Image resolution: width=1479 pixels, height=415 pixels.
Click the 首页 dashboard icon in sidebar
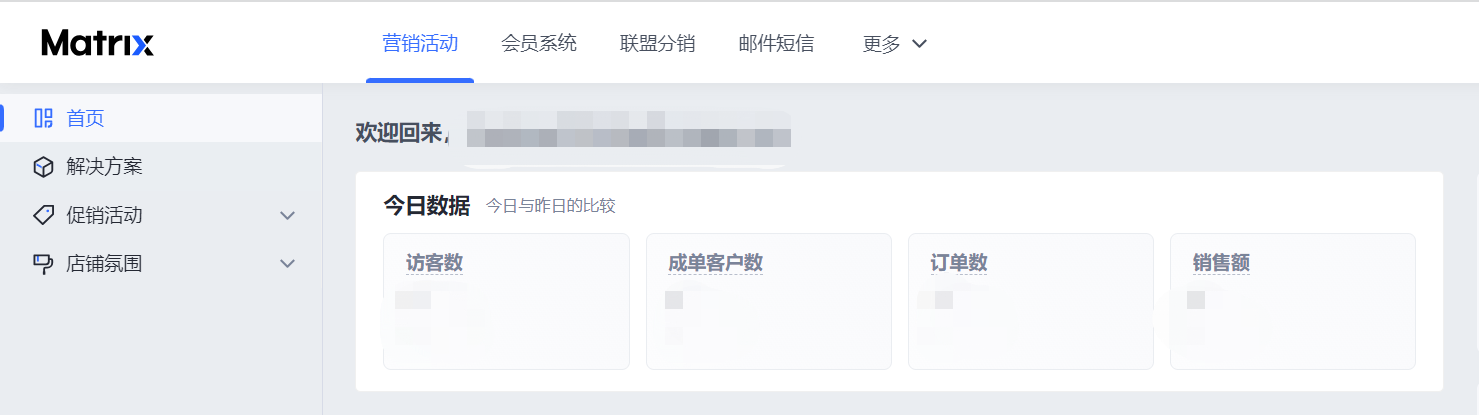pyautogui.click(x=43, y=118)
